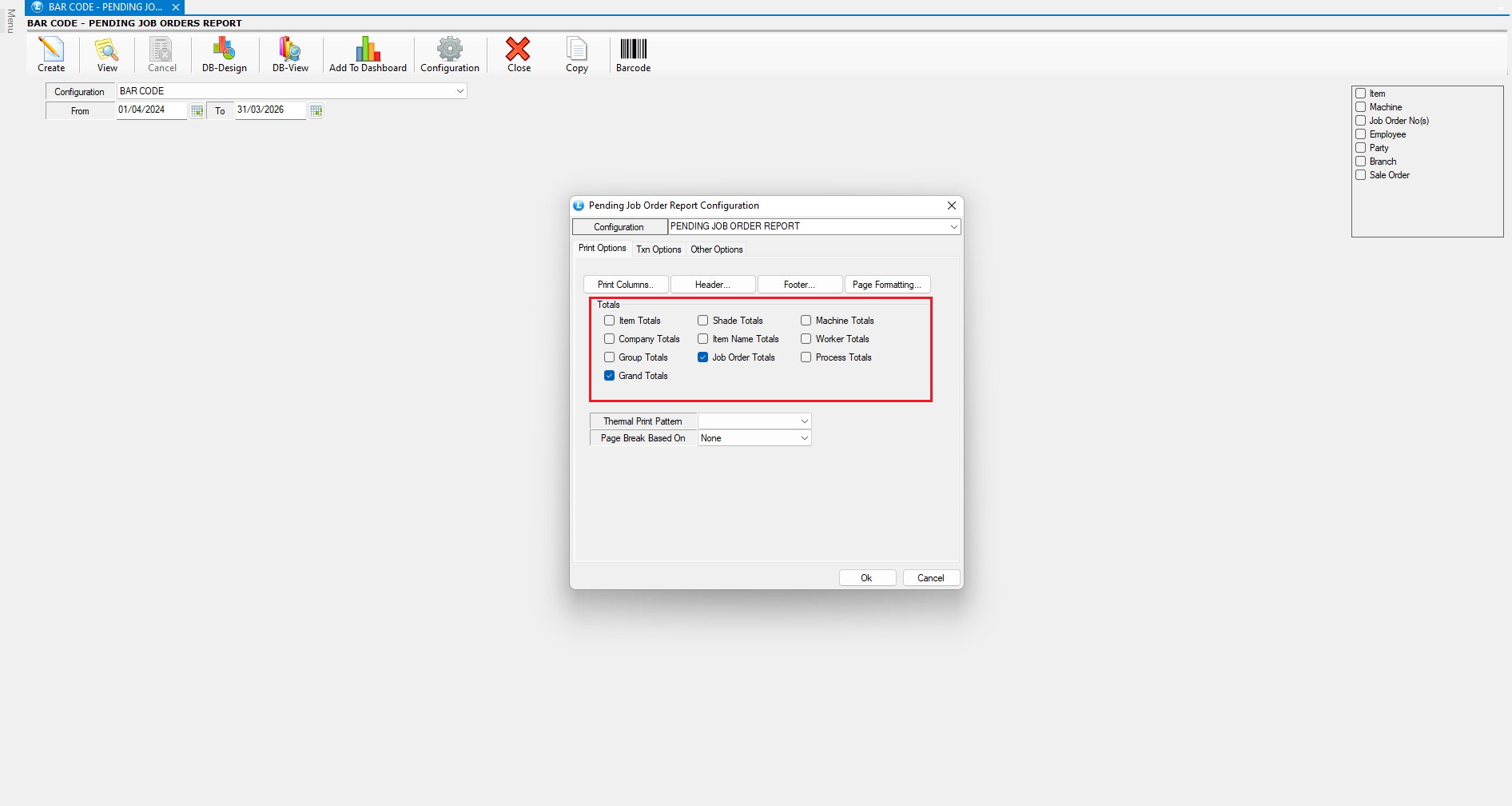Click the Print Columns button

[x=626, y=285]
